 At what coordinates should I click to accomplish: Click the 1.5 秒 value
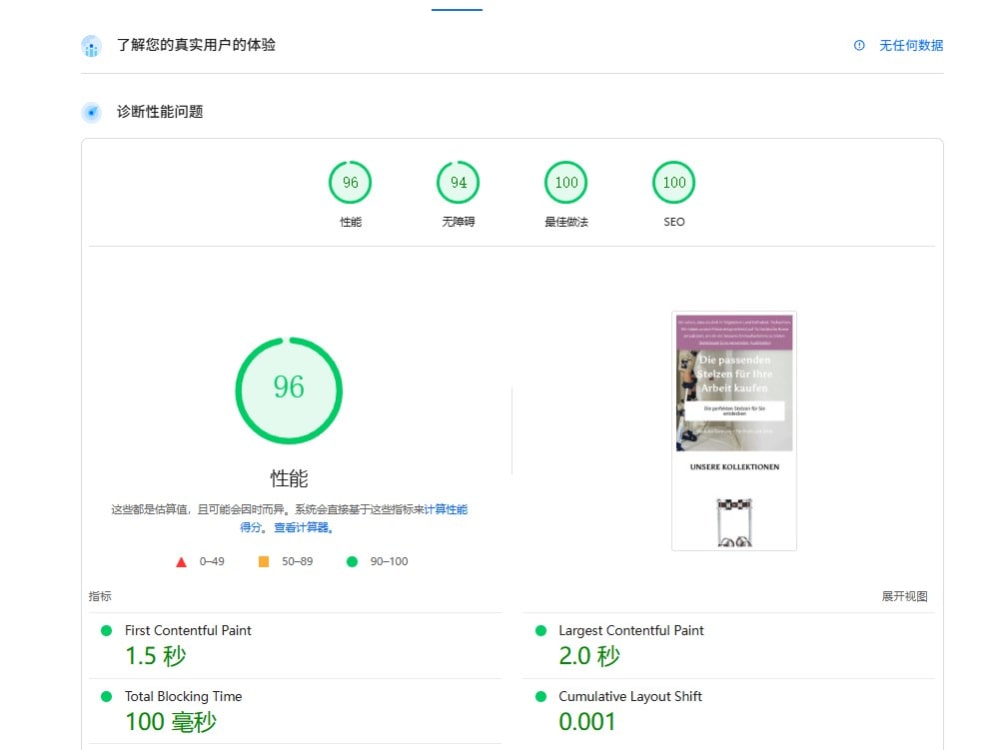click(x=155, y=656)
